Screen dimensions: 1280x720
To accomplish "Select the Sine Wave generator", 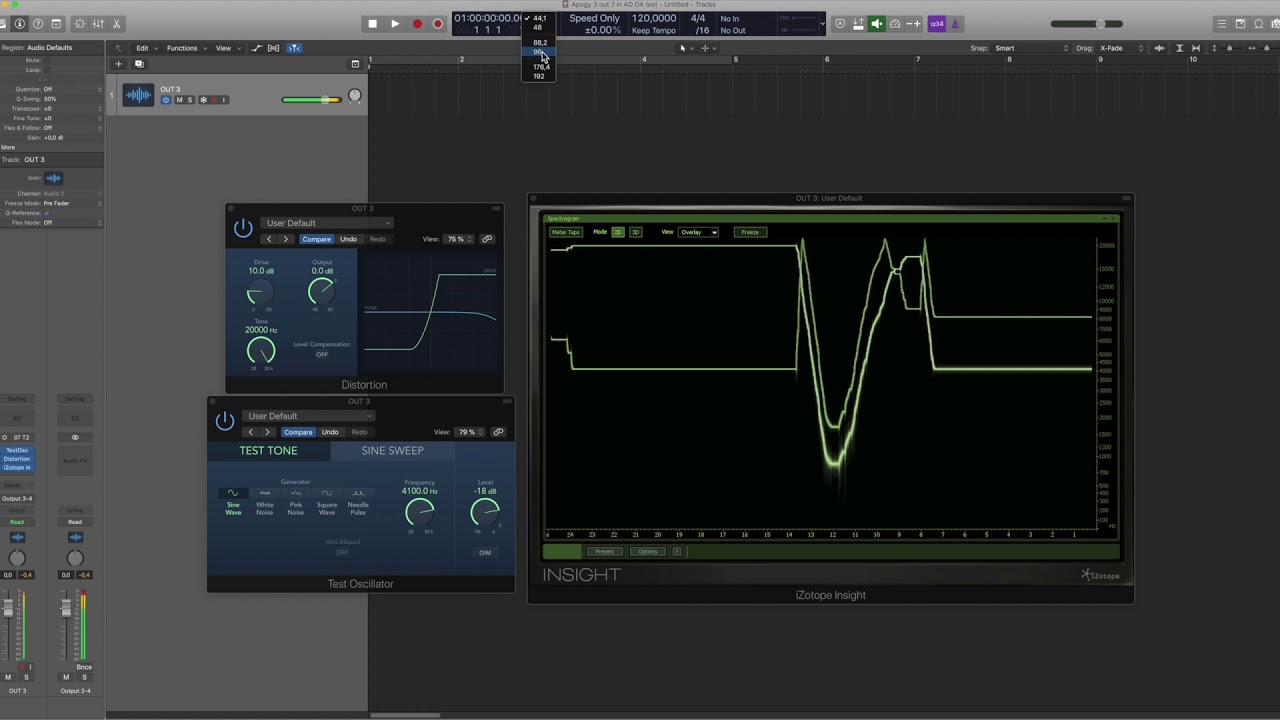I will tap(233, 502).
